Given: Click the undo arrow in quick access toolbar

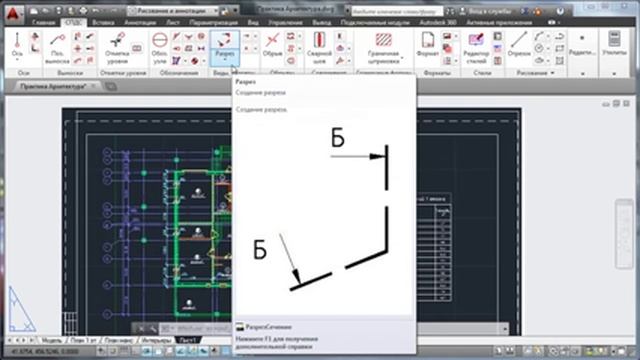Looking at the screenshot, I should pyautogui.click(x=96, y=11).
